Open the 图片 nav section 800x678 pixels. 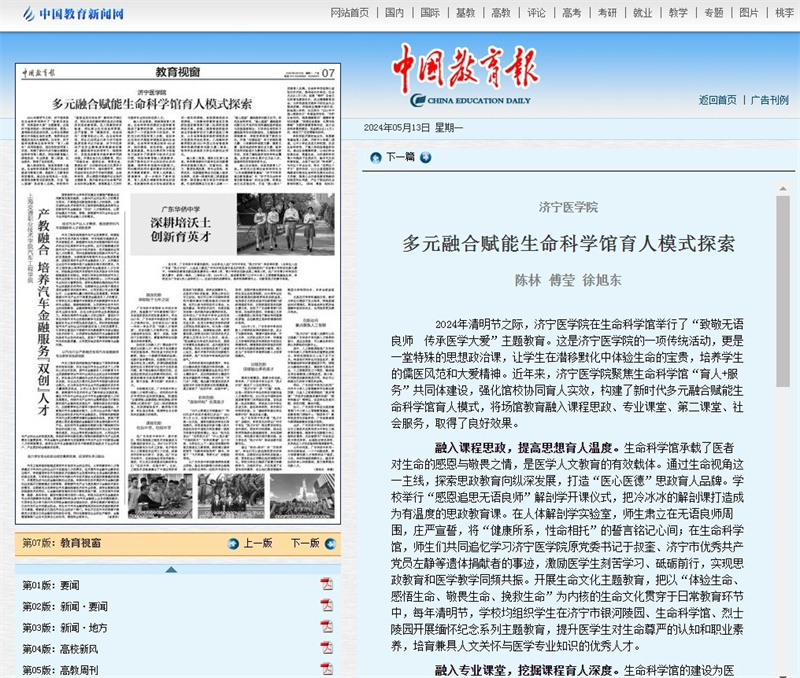click(x=749, y=13)
